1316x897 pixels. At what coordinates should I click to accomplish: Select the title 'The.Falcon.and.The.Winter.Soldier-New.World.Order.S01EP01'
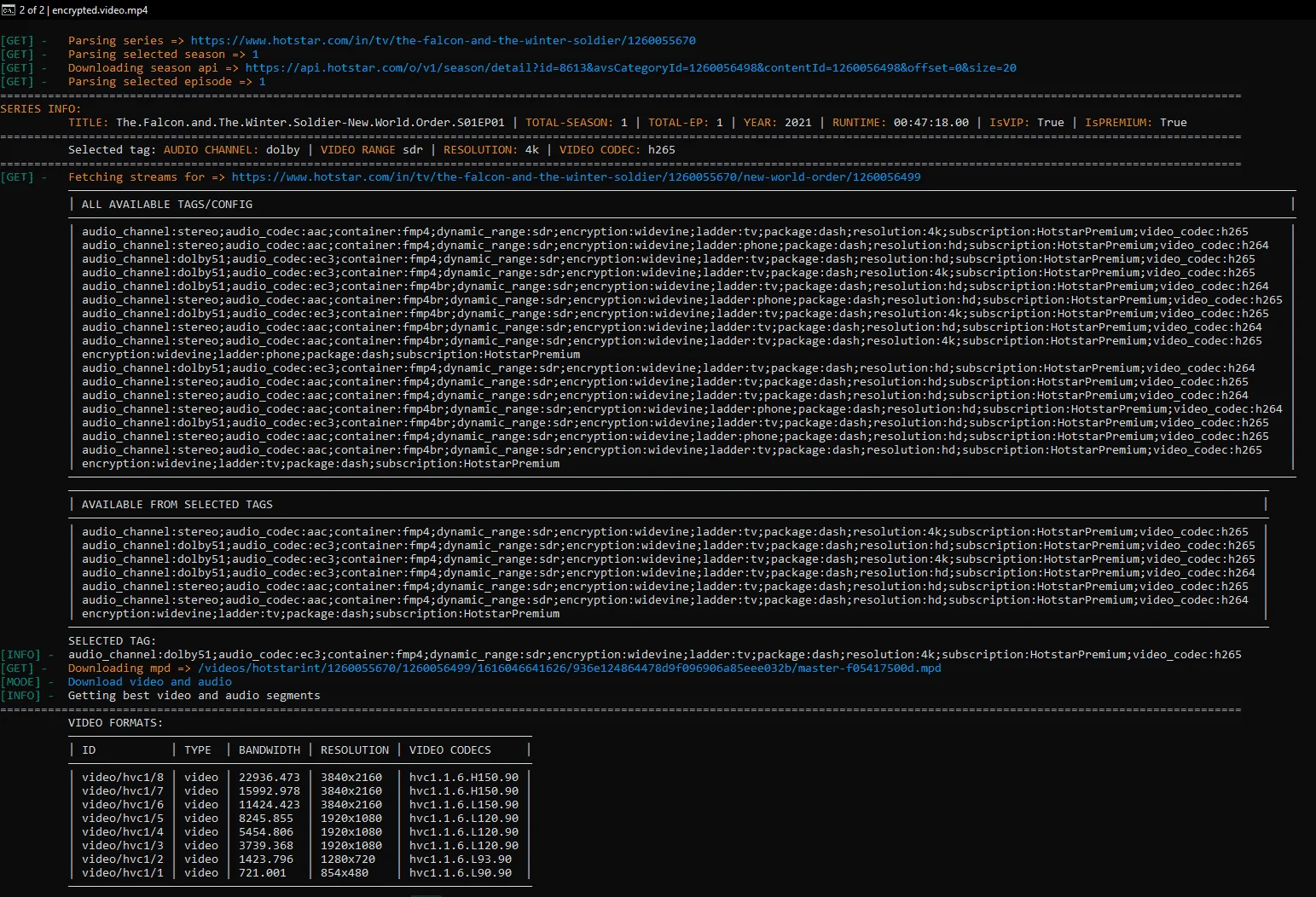pyautogui.click(x=310, y=123)
